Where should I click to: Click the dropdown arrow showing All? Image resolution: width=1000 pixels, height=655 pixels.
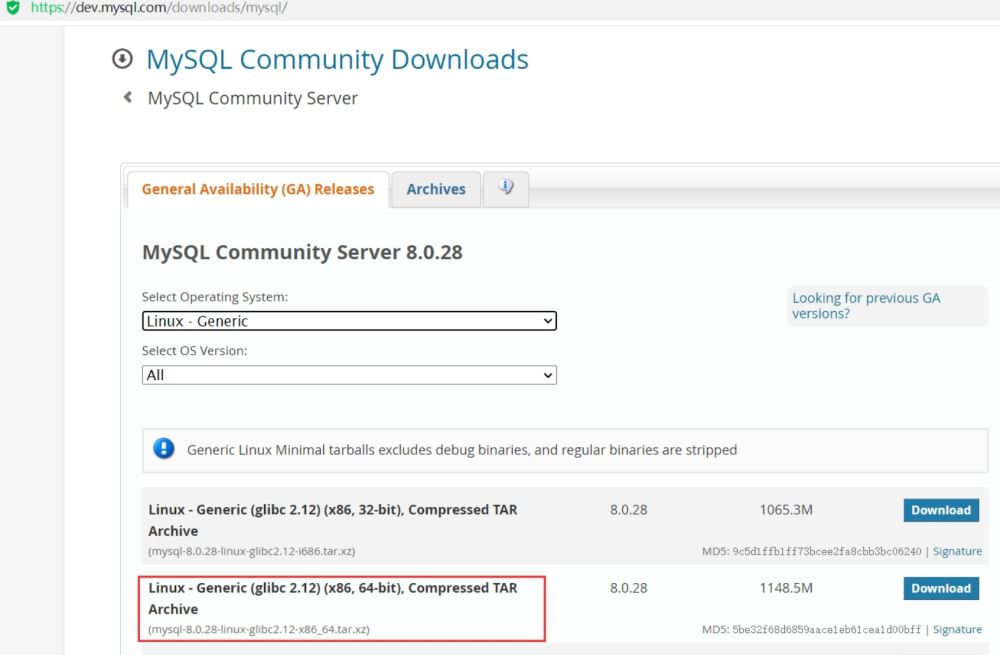(x=548, y=375)
